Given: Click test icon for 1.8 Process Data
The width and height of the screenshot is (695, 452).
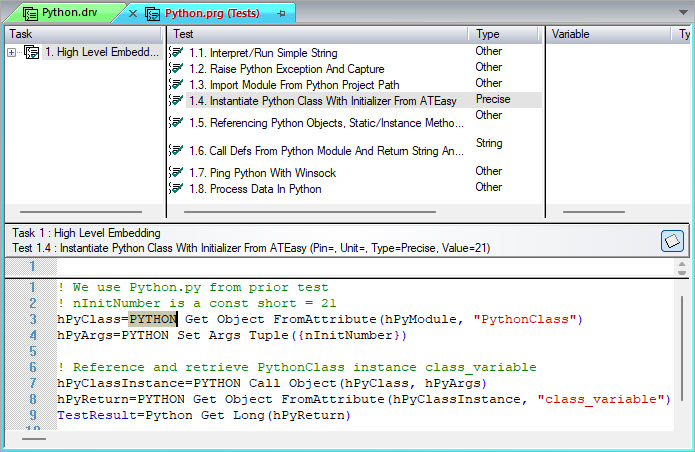Looking at the screenshot, I should [x=176, y=188].
